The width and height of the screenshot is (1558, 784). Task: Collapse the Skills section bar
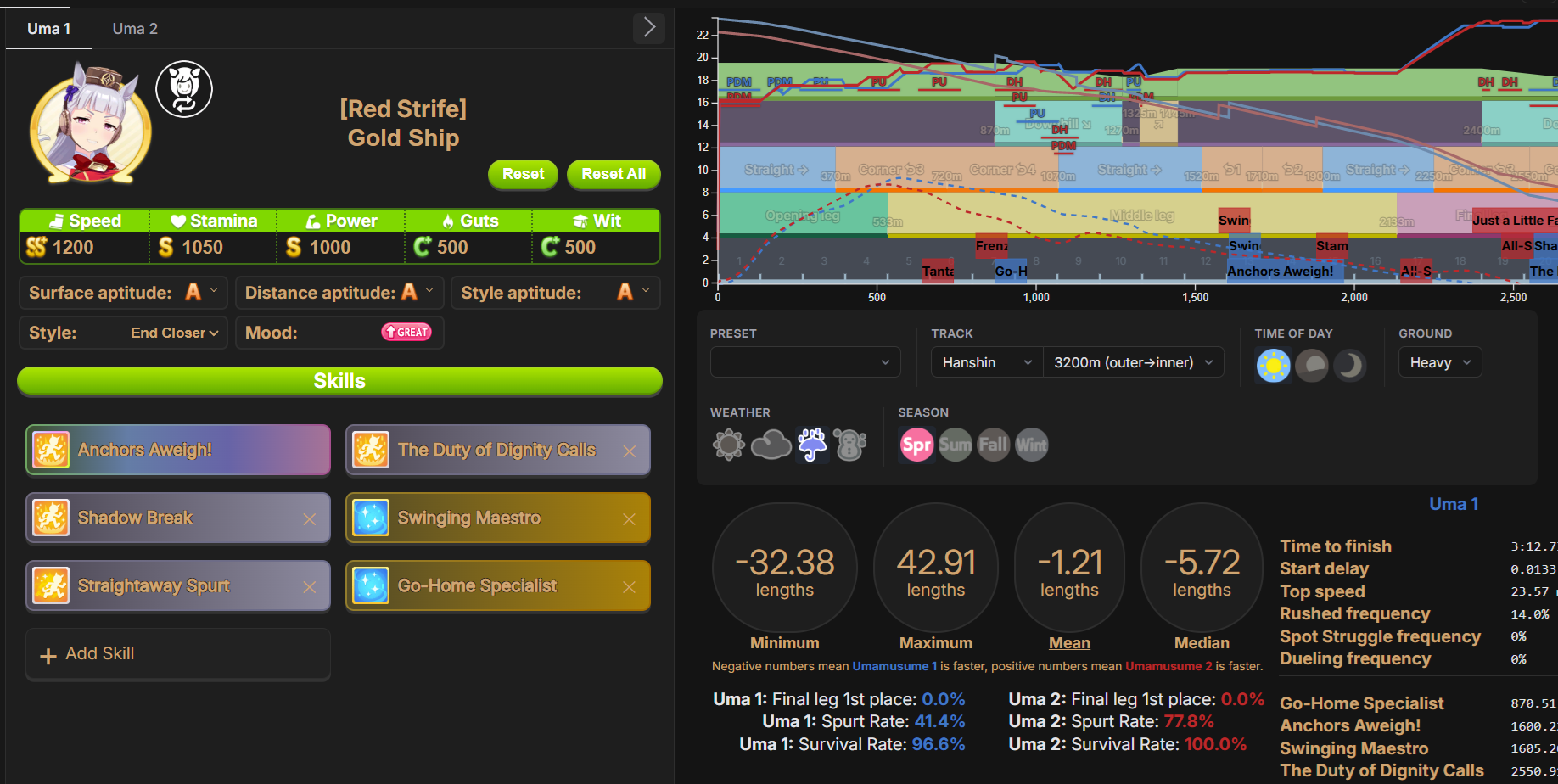point(339,381)
